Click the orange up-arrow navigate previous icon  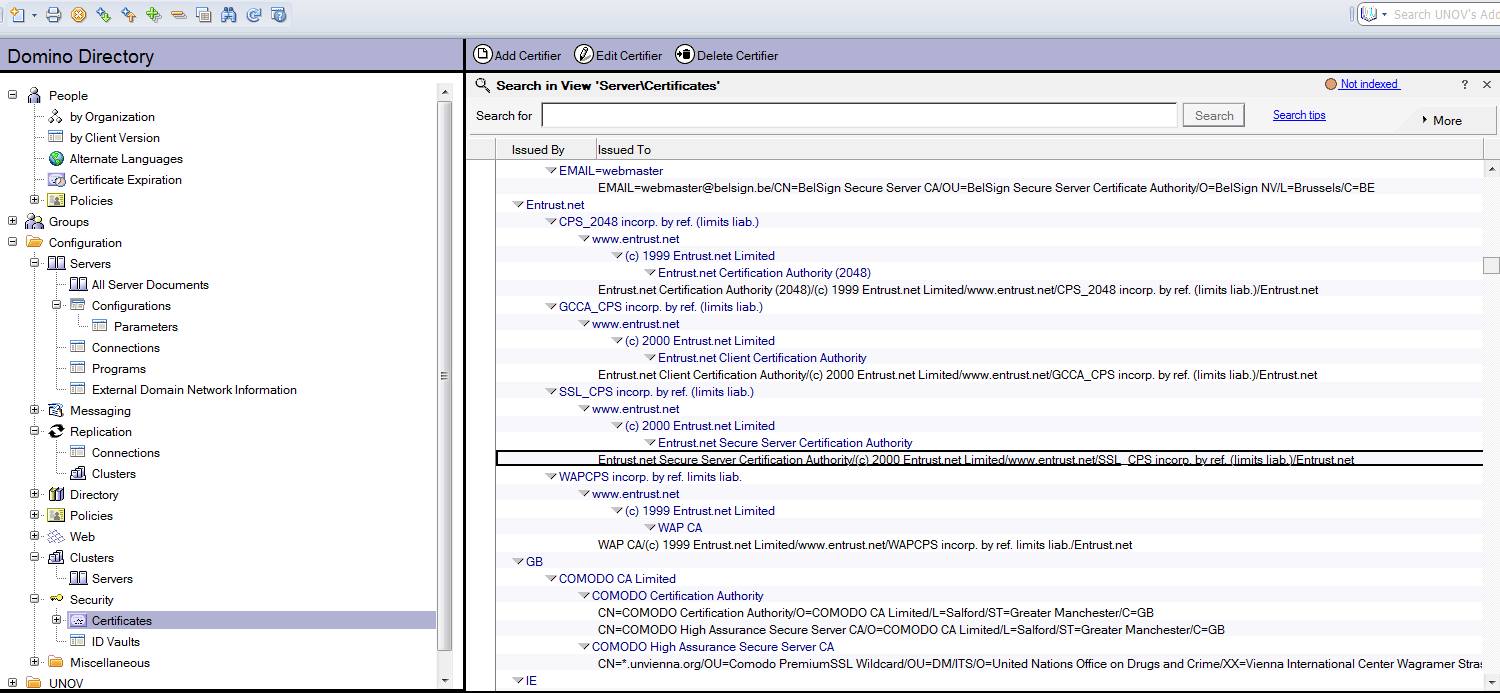pos(129,14)
